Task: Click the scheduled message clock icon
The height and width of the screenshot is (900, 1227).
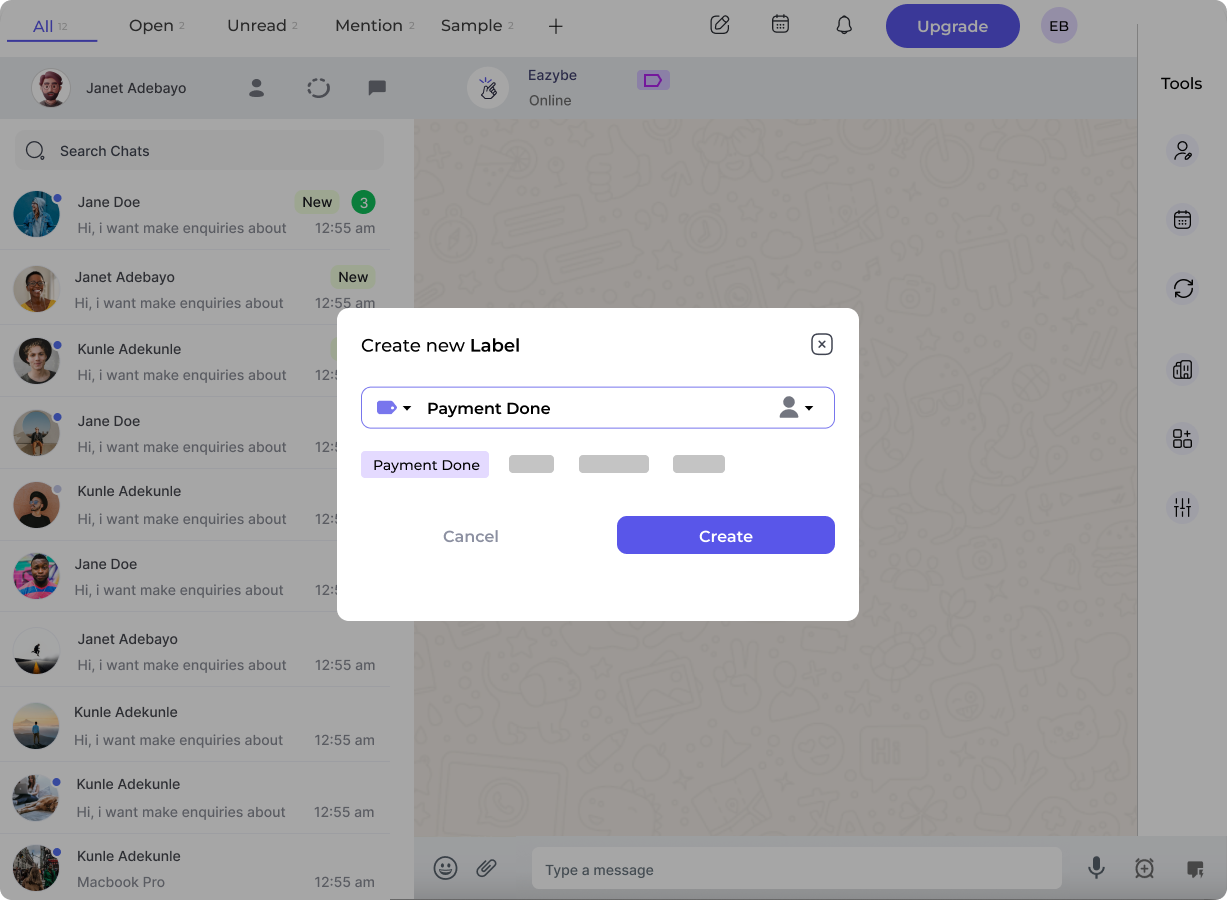Action: pyautogui.click(x=1145, y=869)
